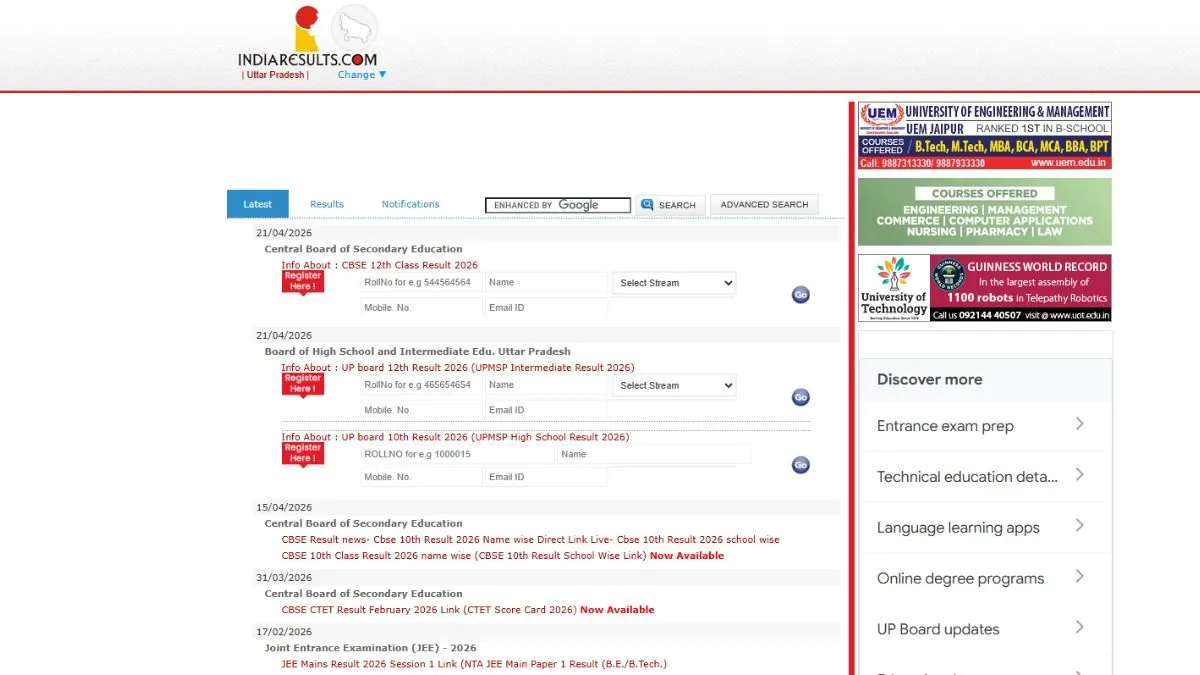Open JEE Mains Result 2026 Session 1 link
The image size is (1200, 675).
coord(473,664)
